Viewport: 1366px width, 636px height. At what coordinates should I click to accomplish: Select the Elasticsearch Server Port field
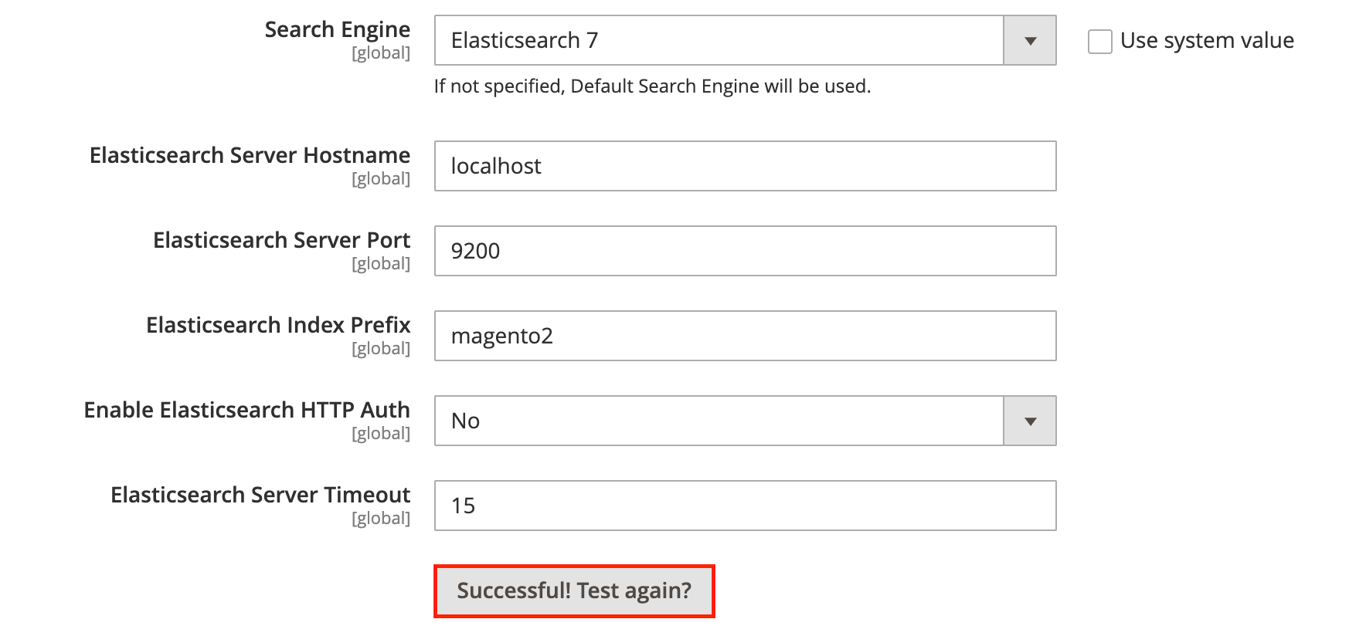point(745,251)
